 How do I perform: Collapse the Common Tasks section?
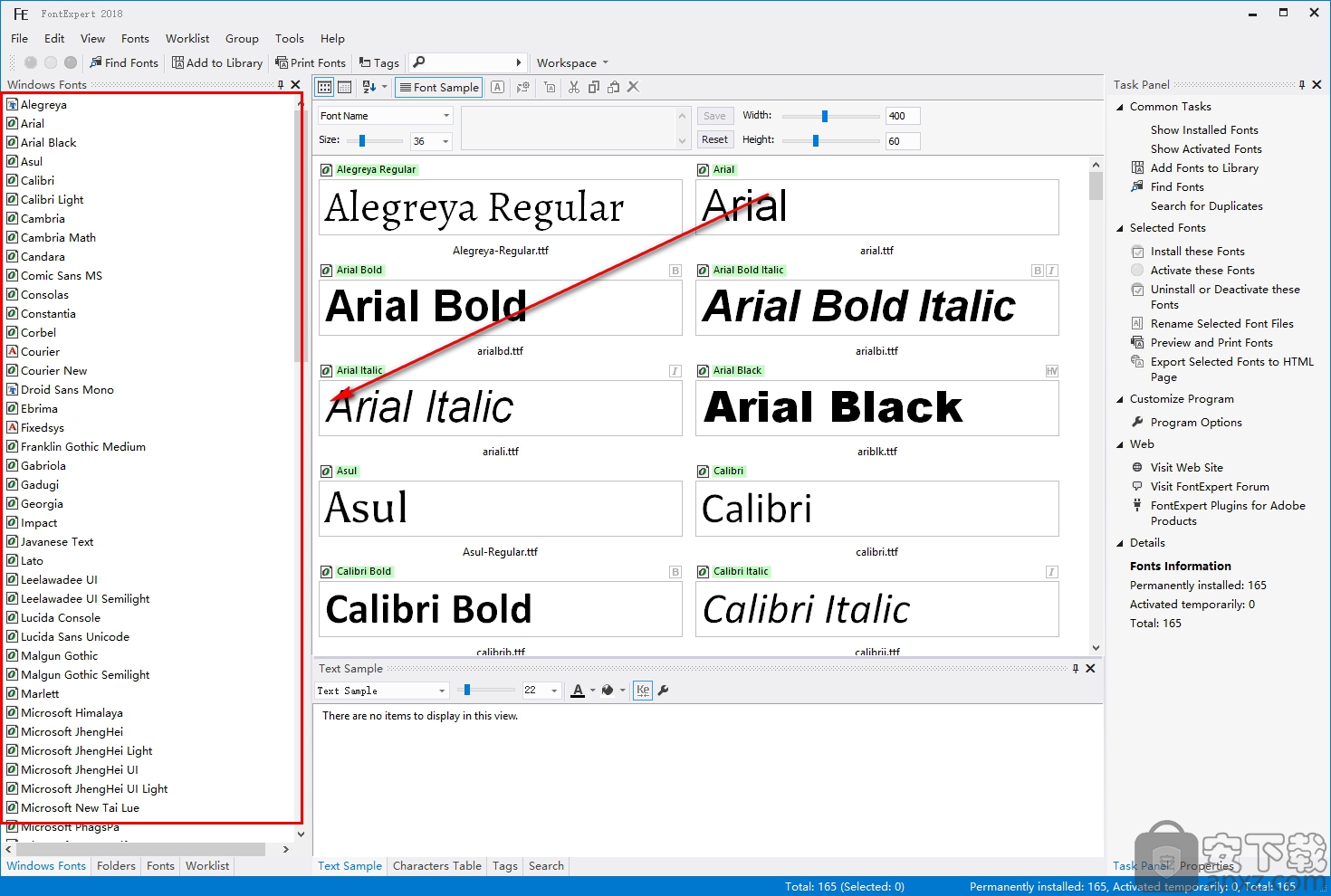click(1120, 107)
